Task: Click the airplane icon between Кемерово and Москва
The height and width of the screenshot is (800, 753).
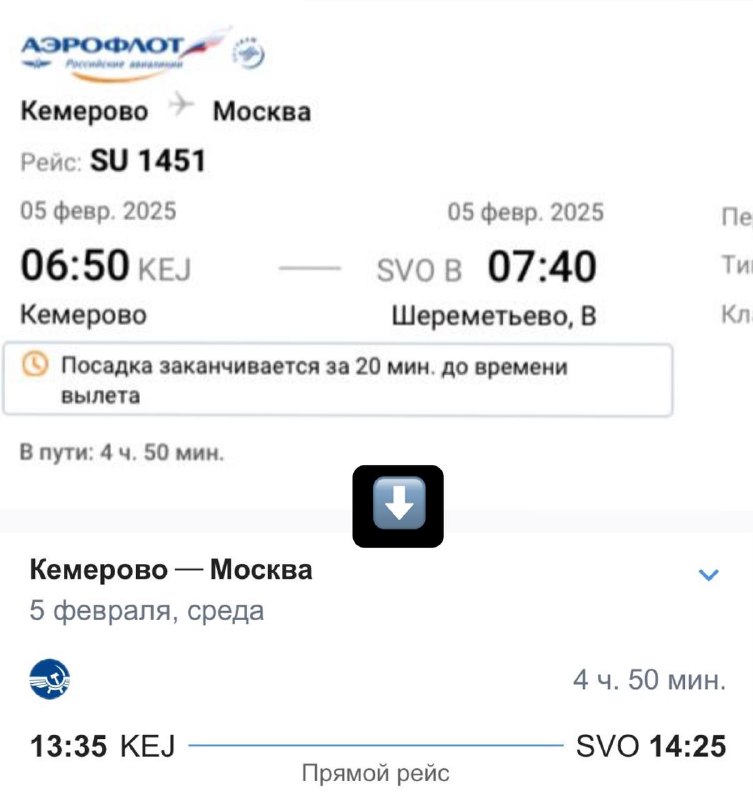Action: 180,107
